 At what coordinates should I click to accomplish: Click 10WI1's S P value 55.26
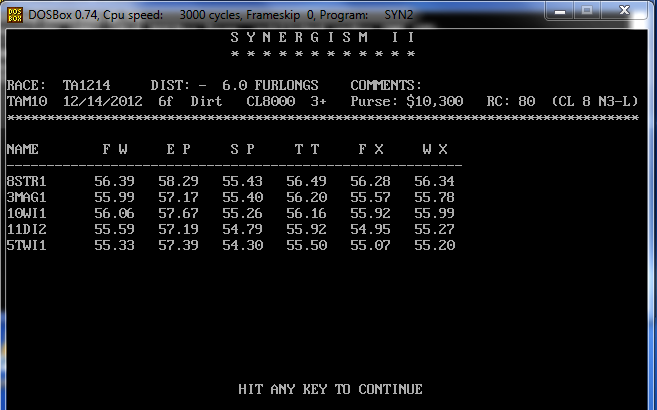[x=243, y=213]
